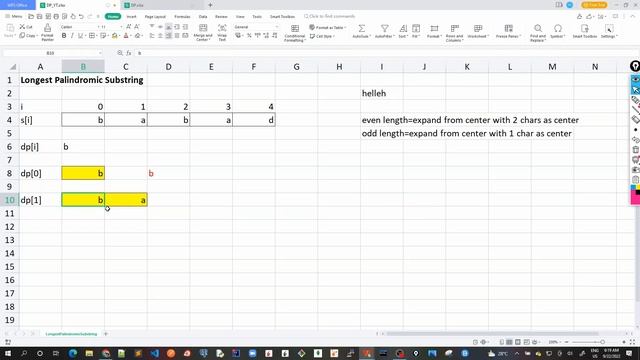The height and width of the screenshot is (360, 640).
Task: Click the increase font size icon
Action: (129, 27)
